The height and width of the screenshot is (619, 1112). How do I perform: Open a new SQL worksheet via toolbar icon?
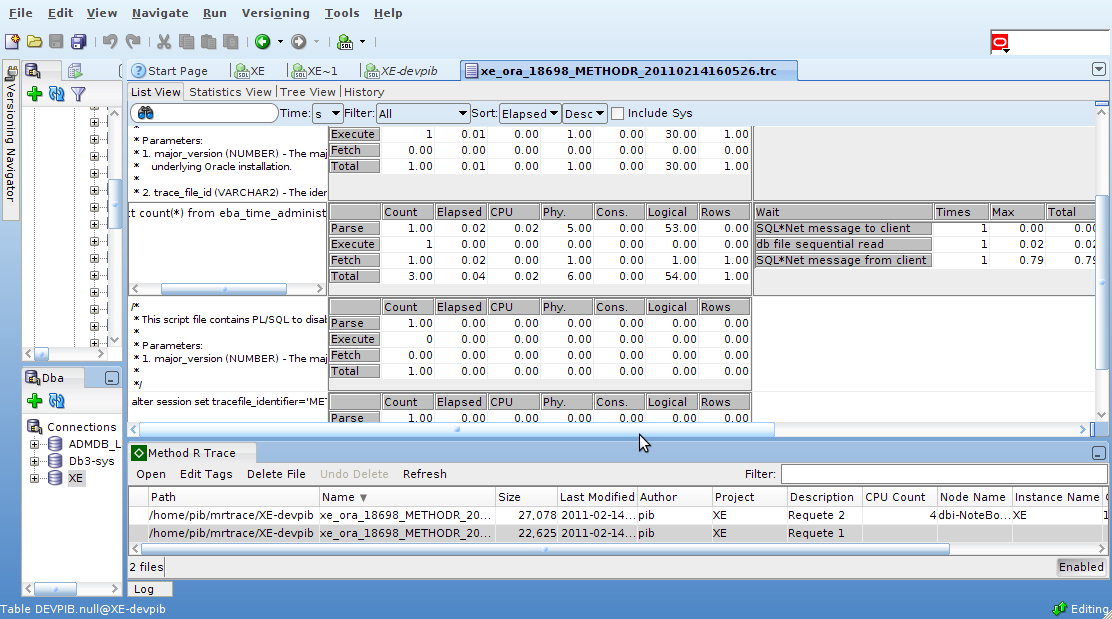point(345,41)
